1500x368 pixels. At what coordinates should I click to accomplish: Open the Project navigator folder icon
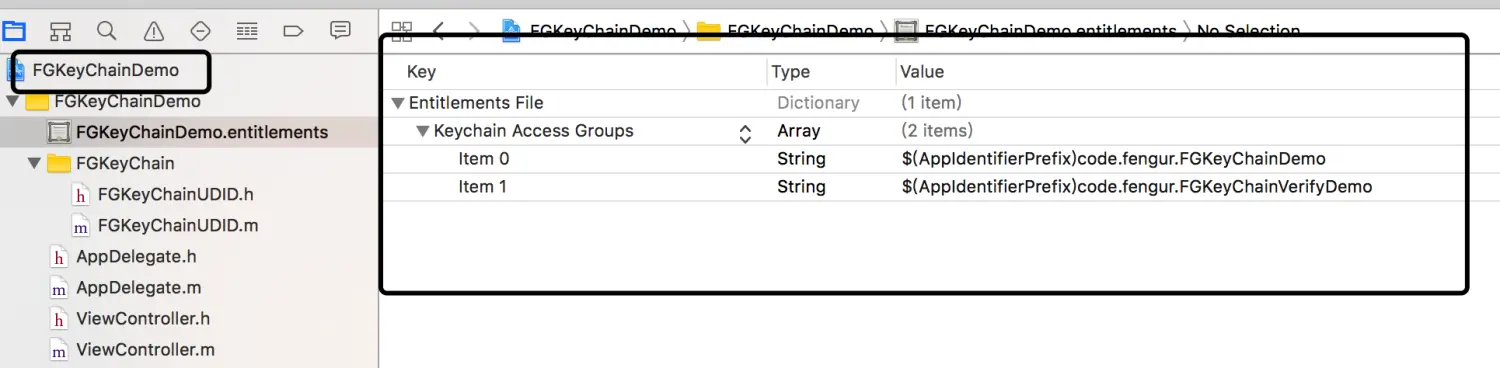tap(14, 31)
